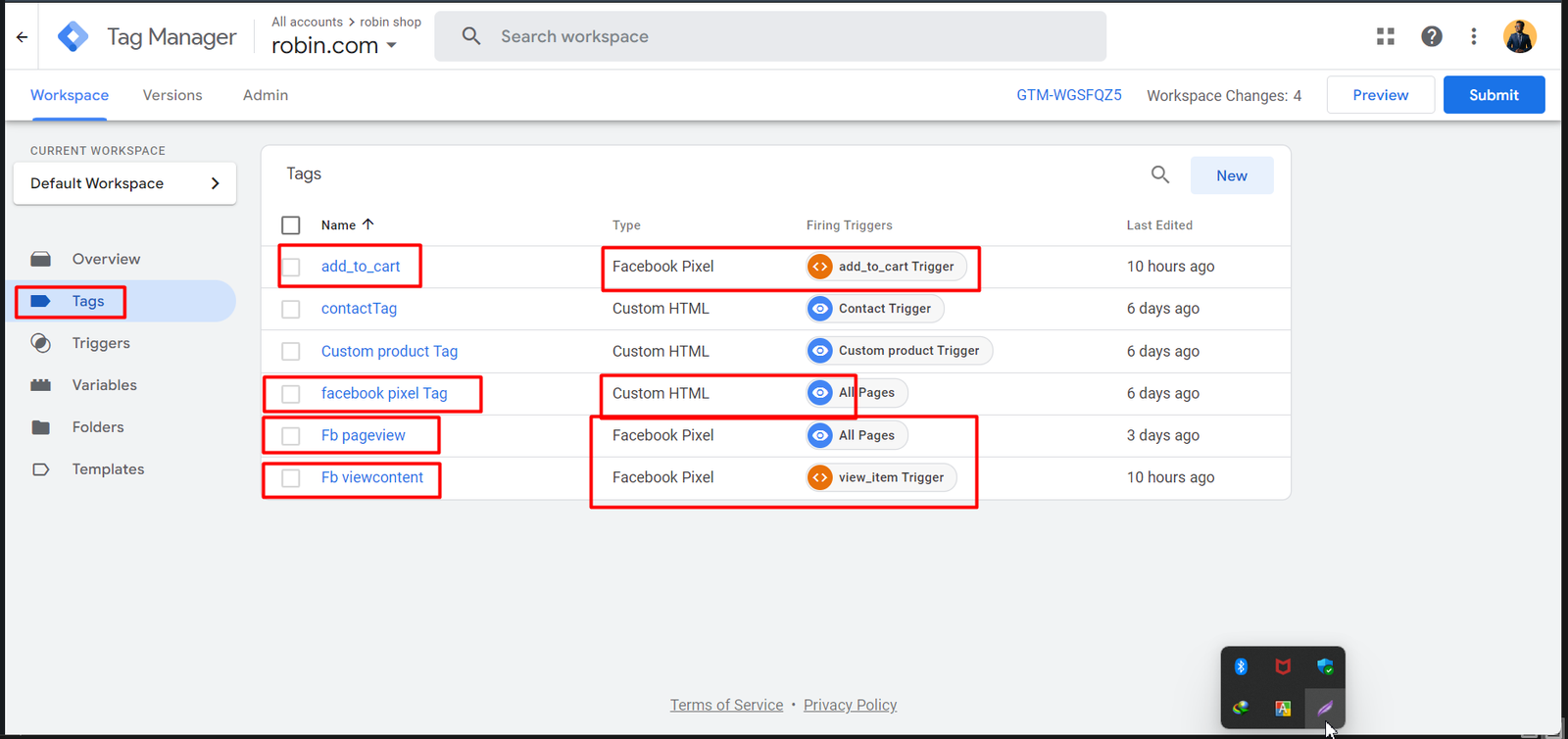Click the orange add_to_cart Trigger icon
Screen dimensions: 1568x739
tap(820, 267)
